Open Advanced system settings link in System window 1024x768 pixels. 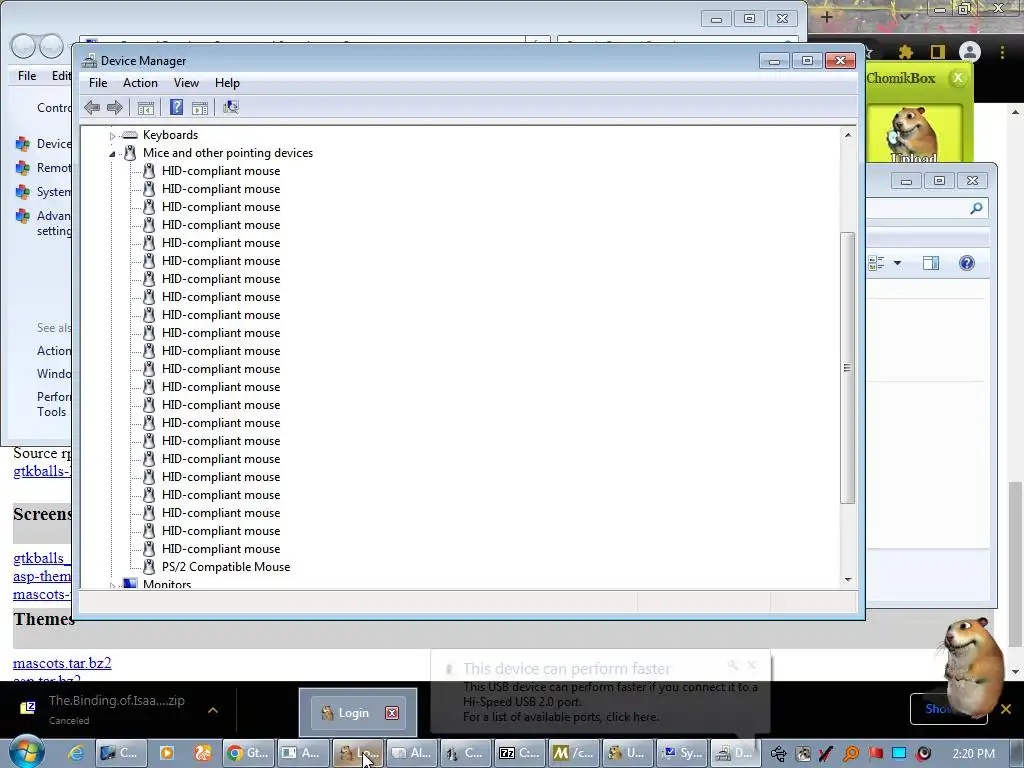click(x=54, y=223)
